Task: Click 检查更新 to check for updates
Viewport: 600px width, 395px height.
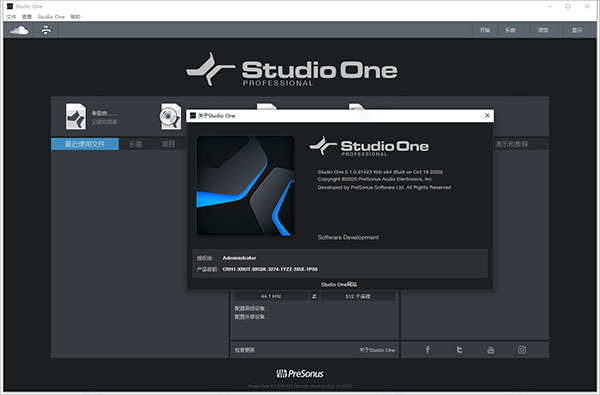Action: tap(245, 350)
